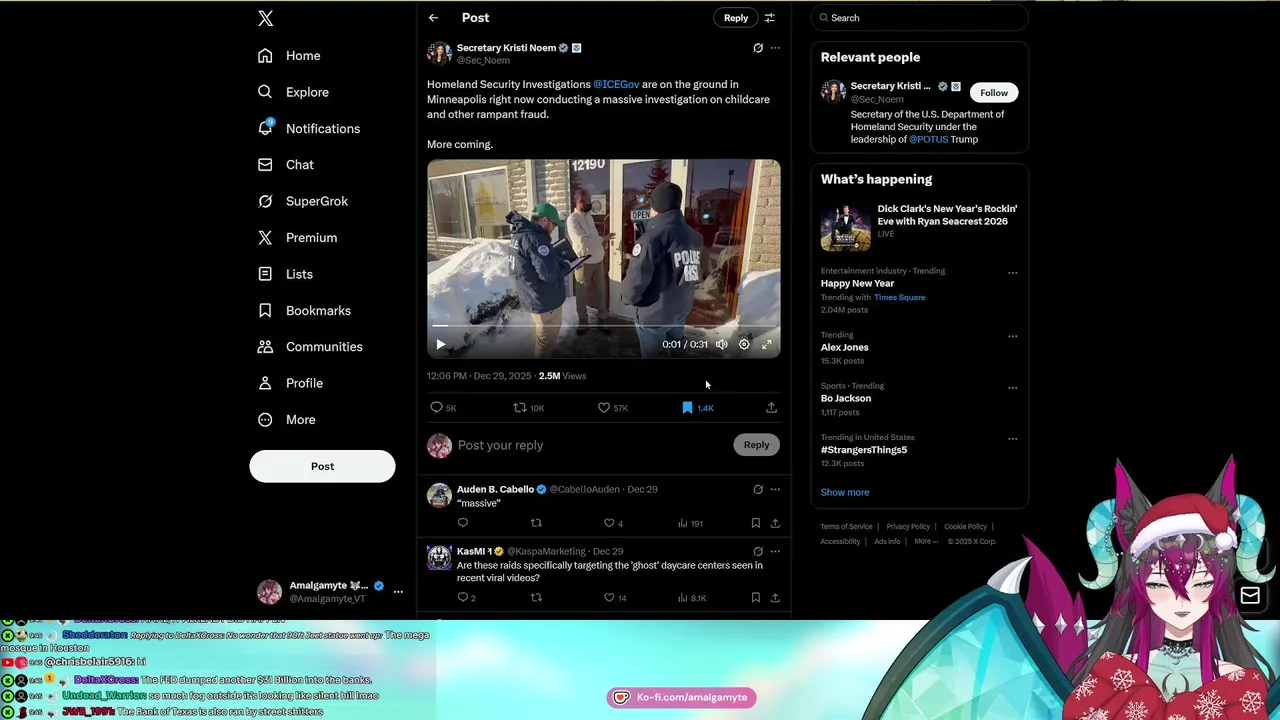Go back with the arrow icon

[x=433, y=18]
